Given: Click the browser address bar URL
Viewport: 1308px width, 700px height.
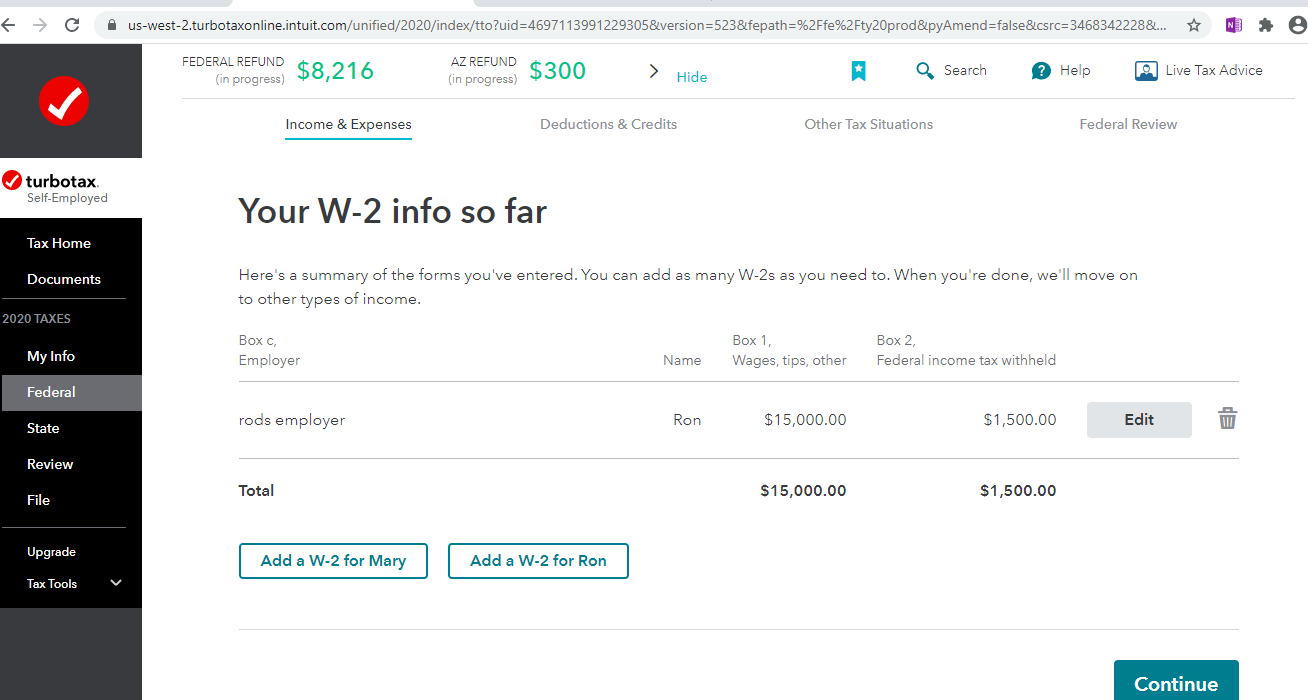Looking at the screenshot, I should [x=647, y=25].
